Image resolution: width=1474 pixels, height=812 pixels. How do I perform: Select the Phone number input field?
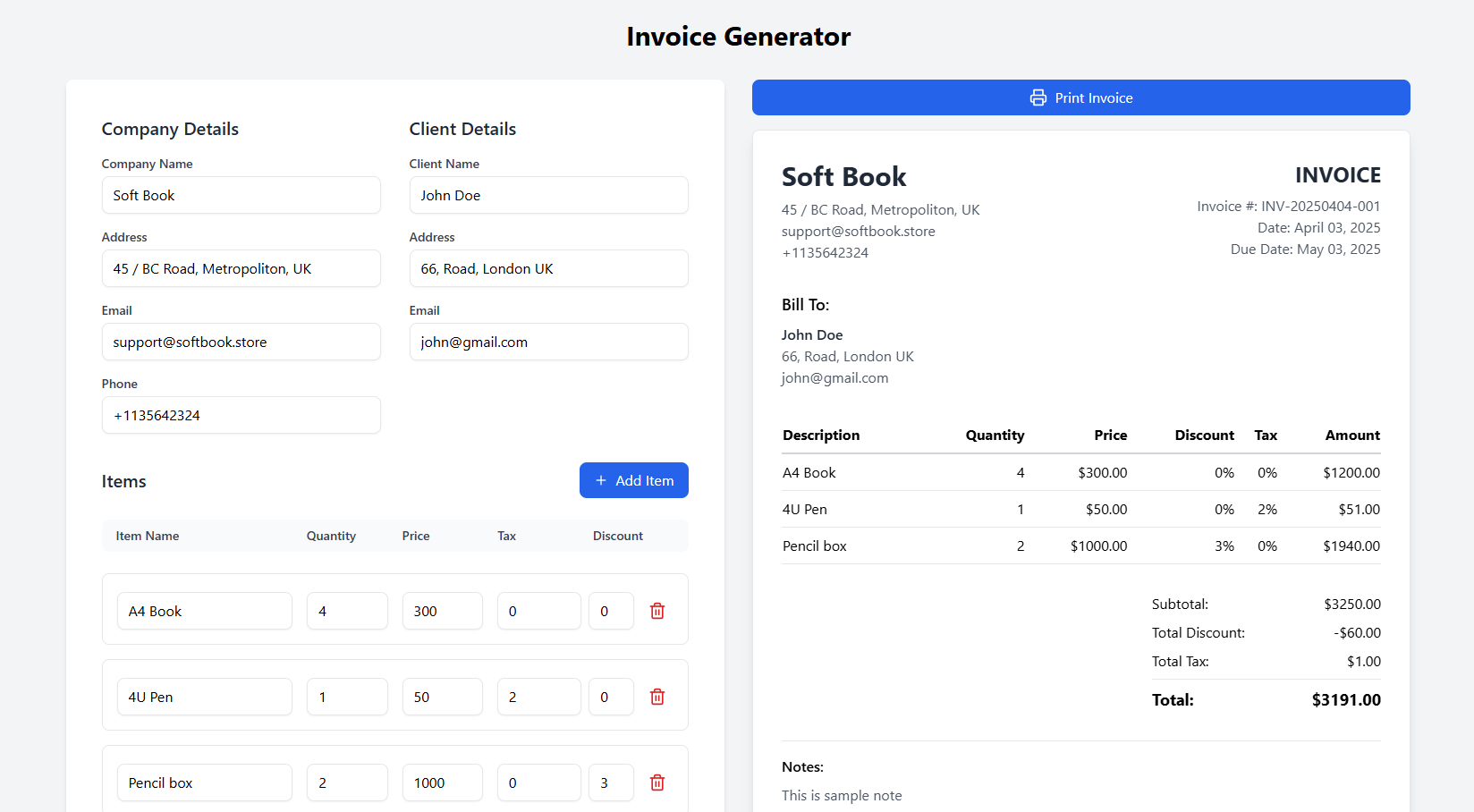point(241,415)
